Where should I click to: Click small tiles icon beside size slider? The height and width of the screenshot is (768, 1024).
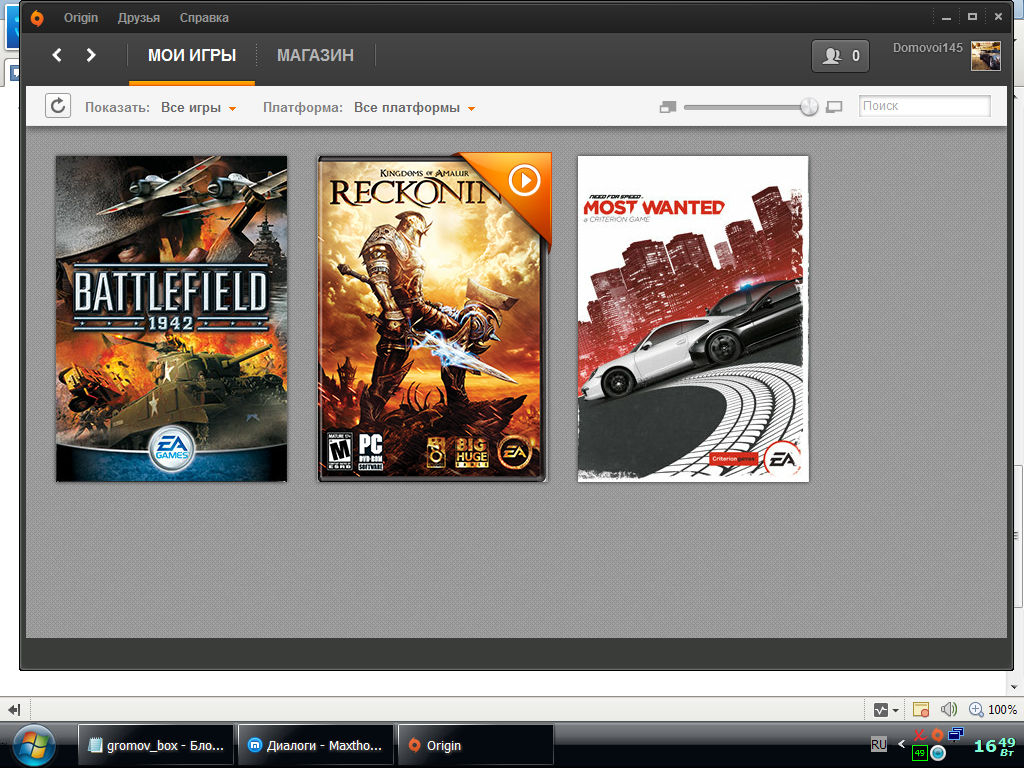tap(668, 107)
